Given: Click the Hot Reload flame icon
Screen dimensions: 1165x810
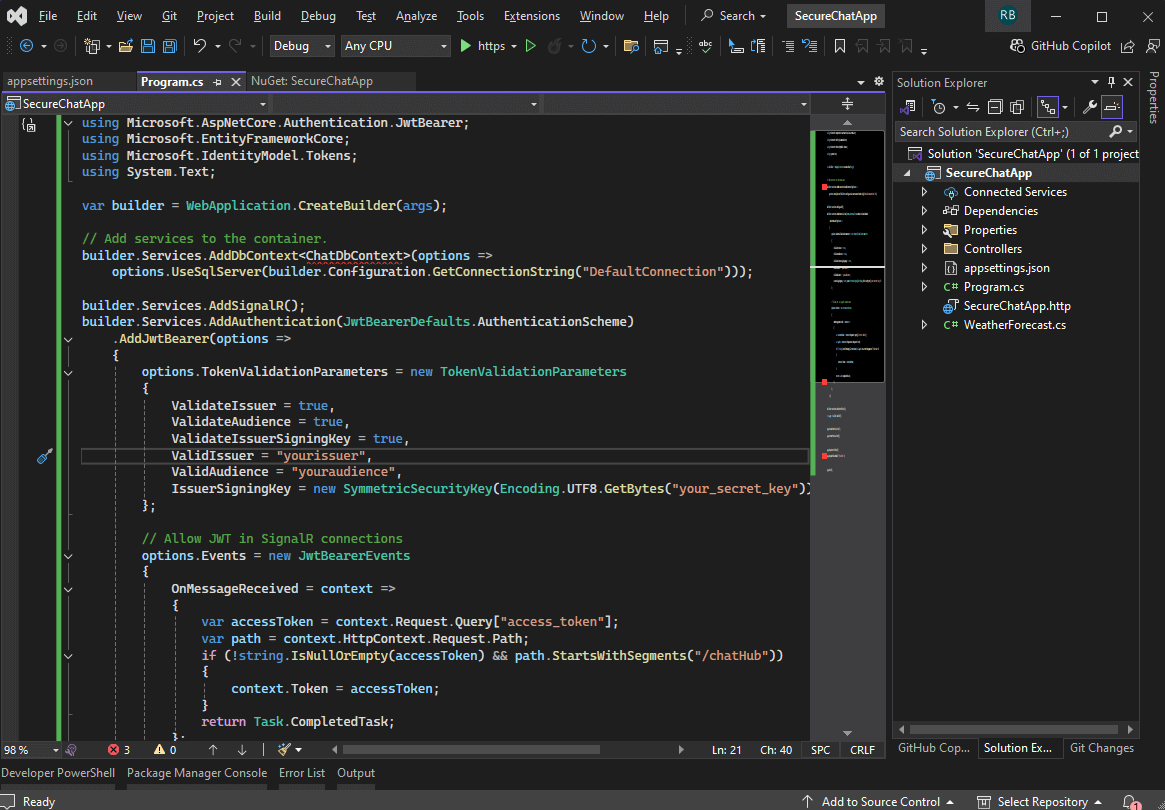Looking at the screenshot, I should pos(553,46).
